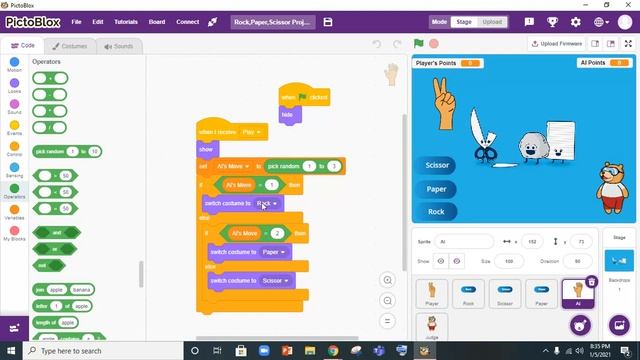Open the feedback message icon

coord(529,22)
